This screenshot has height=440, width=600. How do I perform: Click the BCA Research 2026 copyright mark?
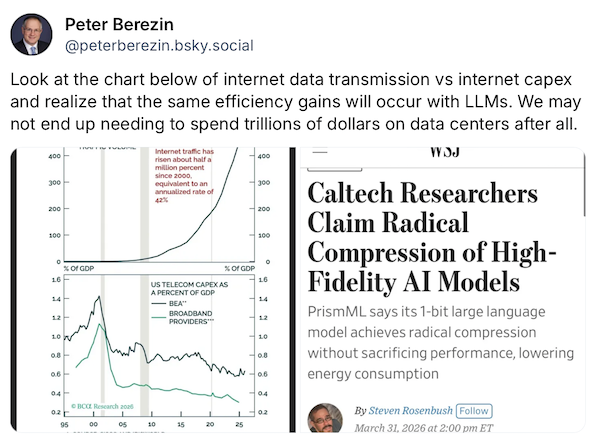pyautogui.click(x=102, y=406)
